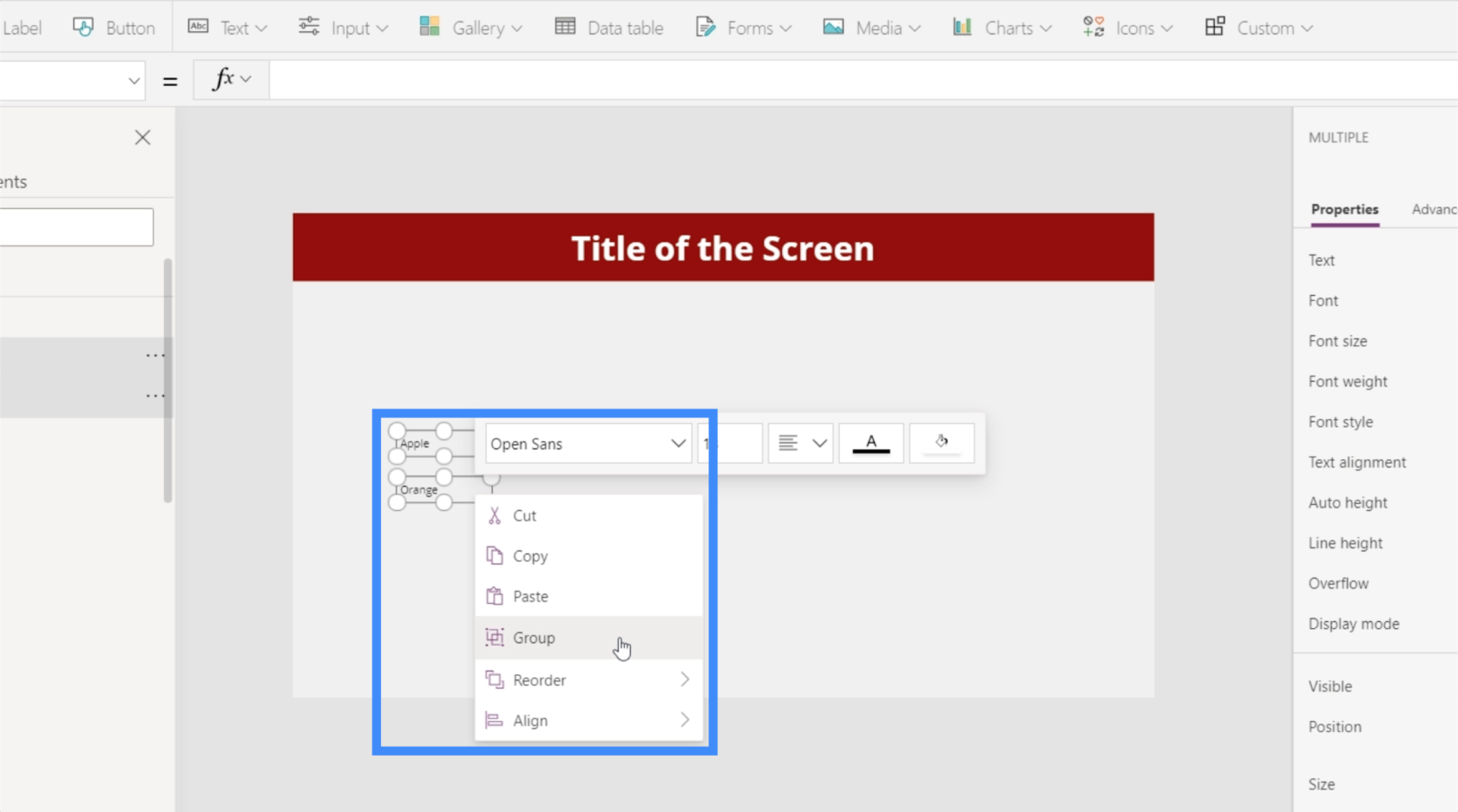
Task: Open the Media dropdown
Action: click(x=871, y=28)
